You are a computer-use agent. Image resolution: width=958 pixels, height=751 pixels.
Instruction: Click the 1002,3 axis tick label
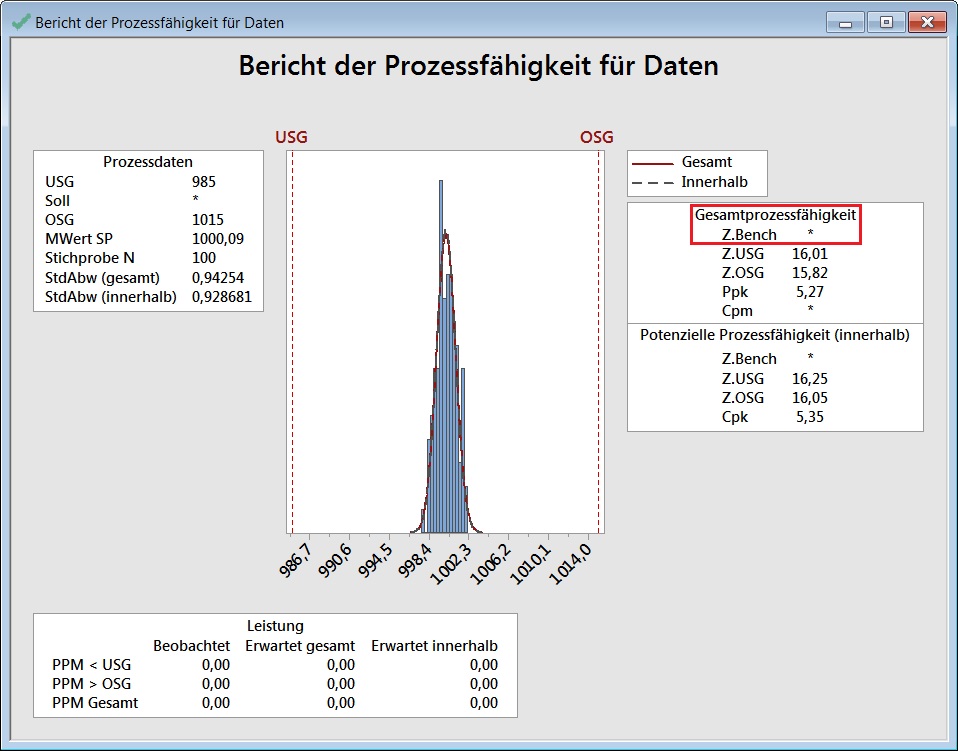coord(451,564)
